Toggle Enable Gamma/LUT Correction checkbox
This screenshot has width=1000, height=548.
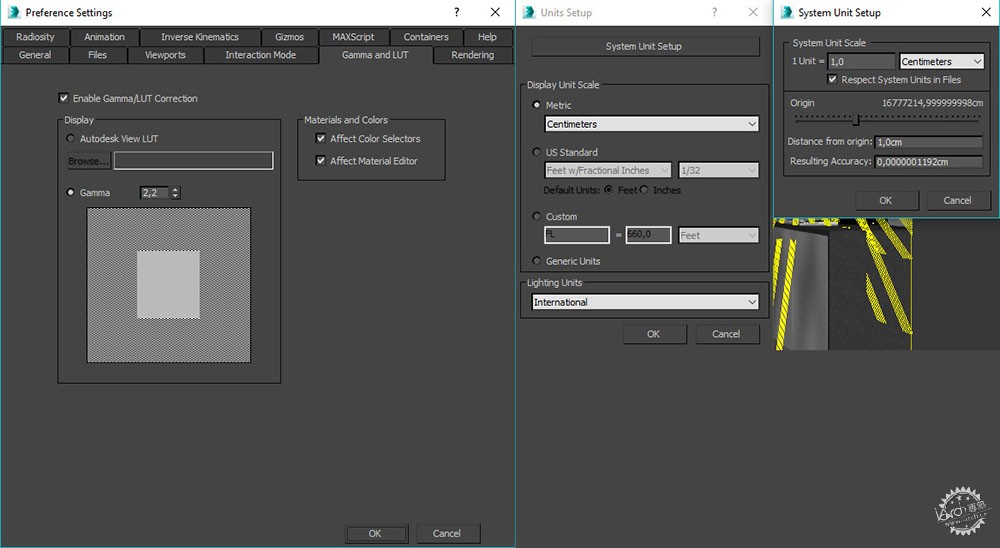pos(63,98)
